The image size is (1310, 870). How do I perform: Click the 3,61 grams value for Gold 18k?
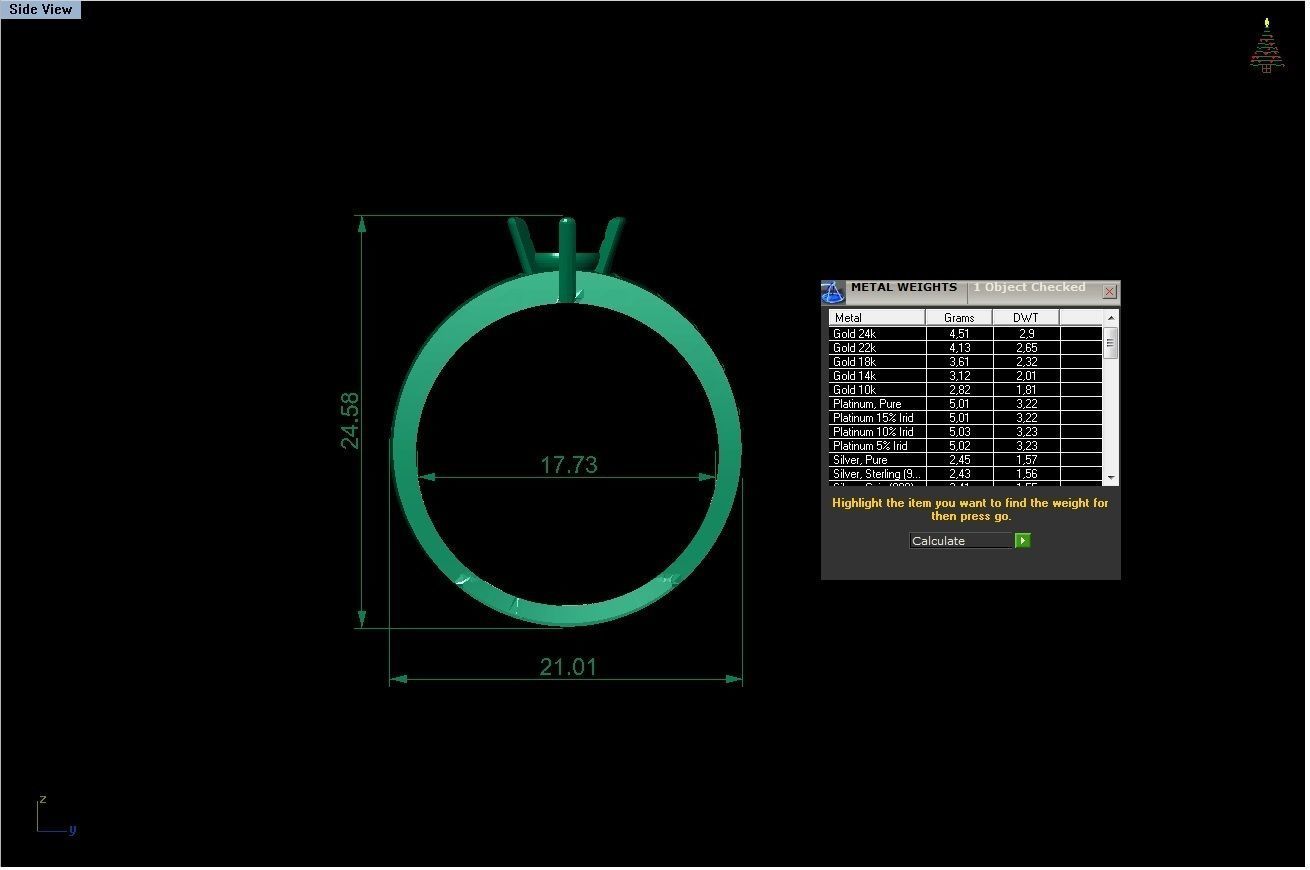click(x=959, y=362)
